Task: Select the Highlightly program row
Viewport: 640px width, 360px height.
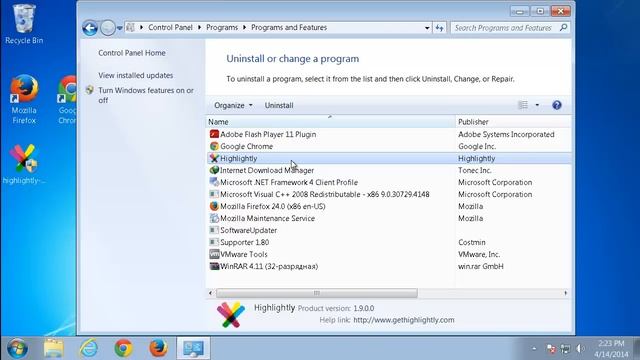Action: click(390, 158)
